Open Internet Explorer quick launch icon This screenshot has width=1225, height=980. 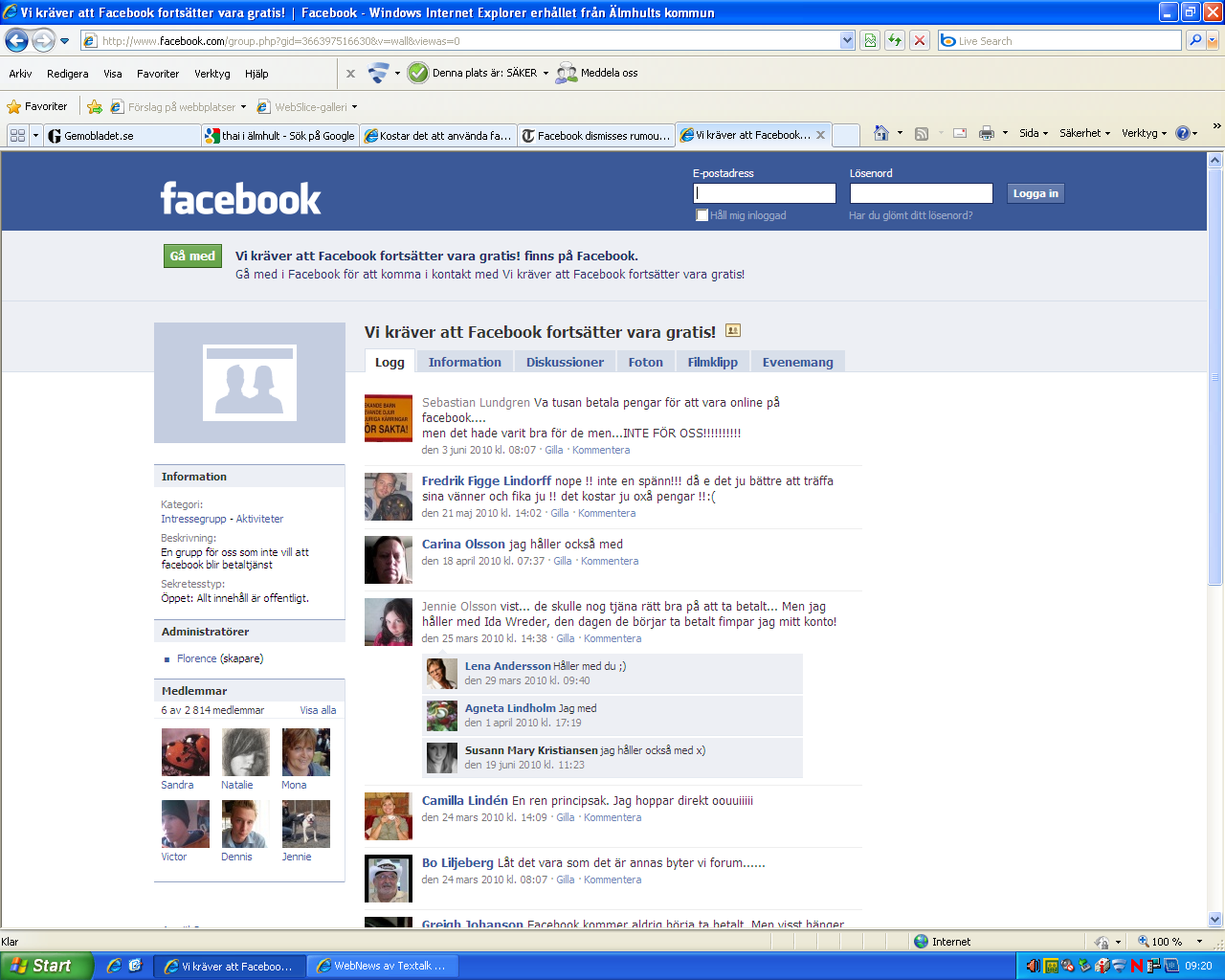coord(113,966)
